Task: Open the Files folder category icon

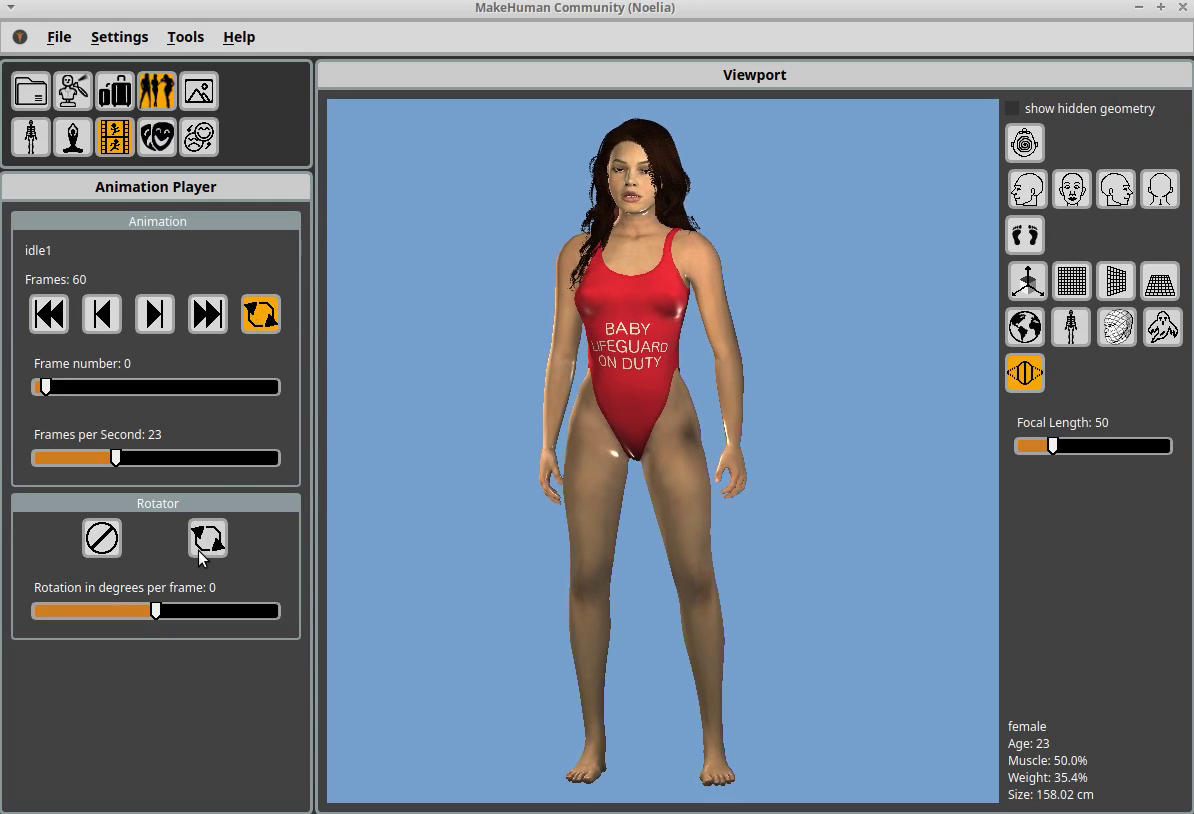Action: 31,91
